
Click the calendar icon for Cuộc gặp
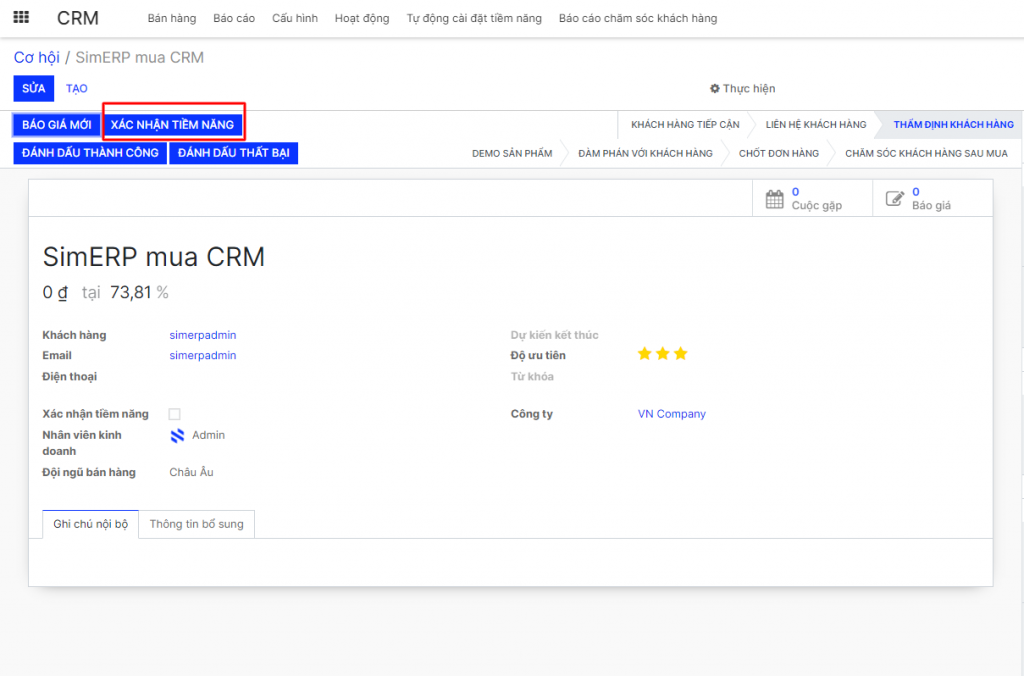coord(775,199)
